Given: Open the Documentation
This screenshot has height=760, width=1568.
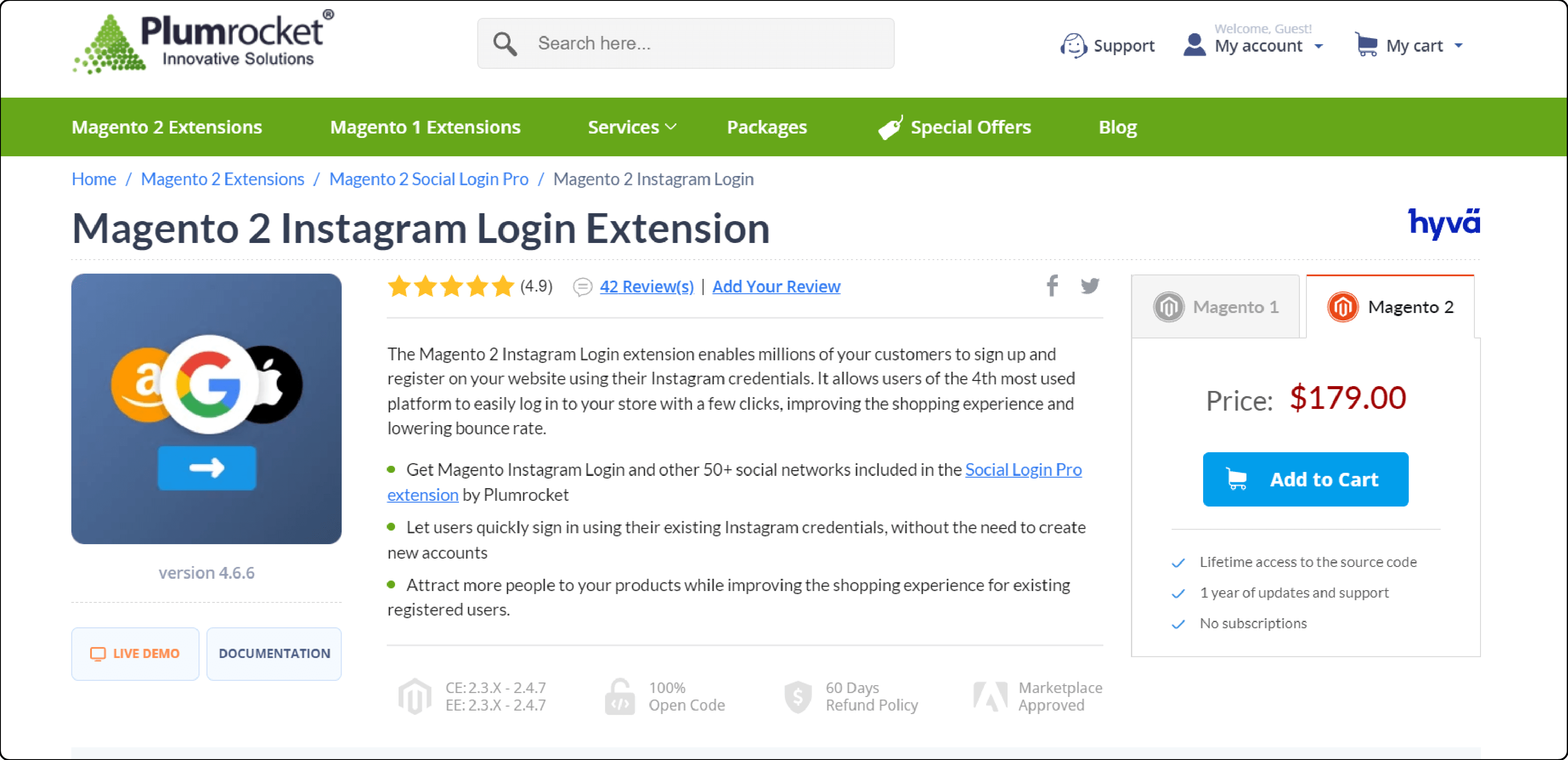Looking at the screenshot, I should click(x=274, y=654).
